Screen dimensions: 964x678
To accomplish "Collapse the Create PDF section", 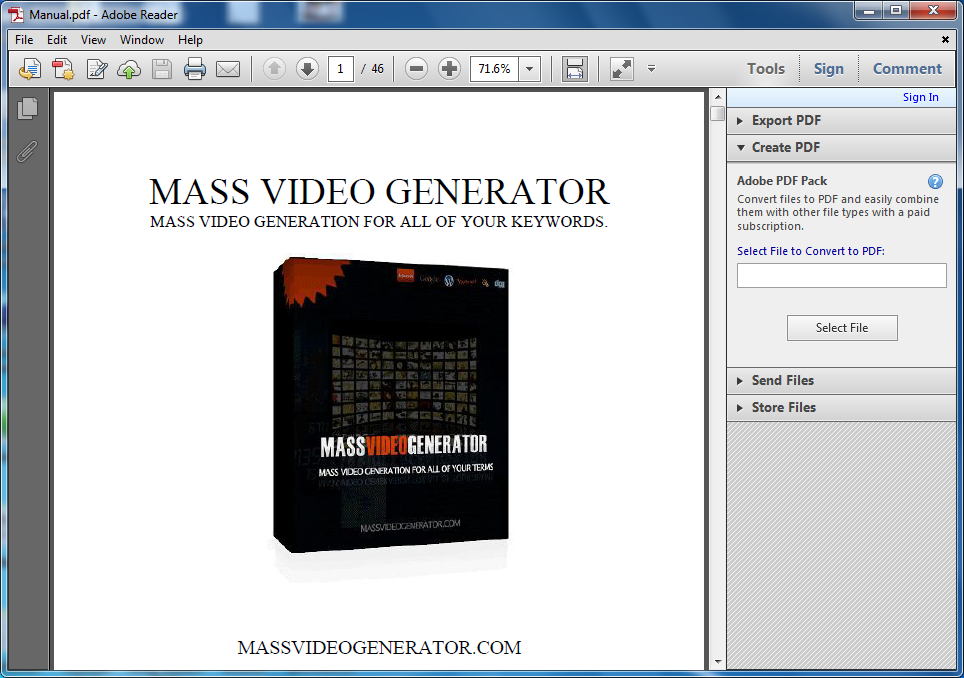I will pos(841,148).
